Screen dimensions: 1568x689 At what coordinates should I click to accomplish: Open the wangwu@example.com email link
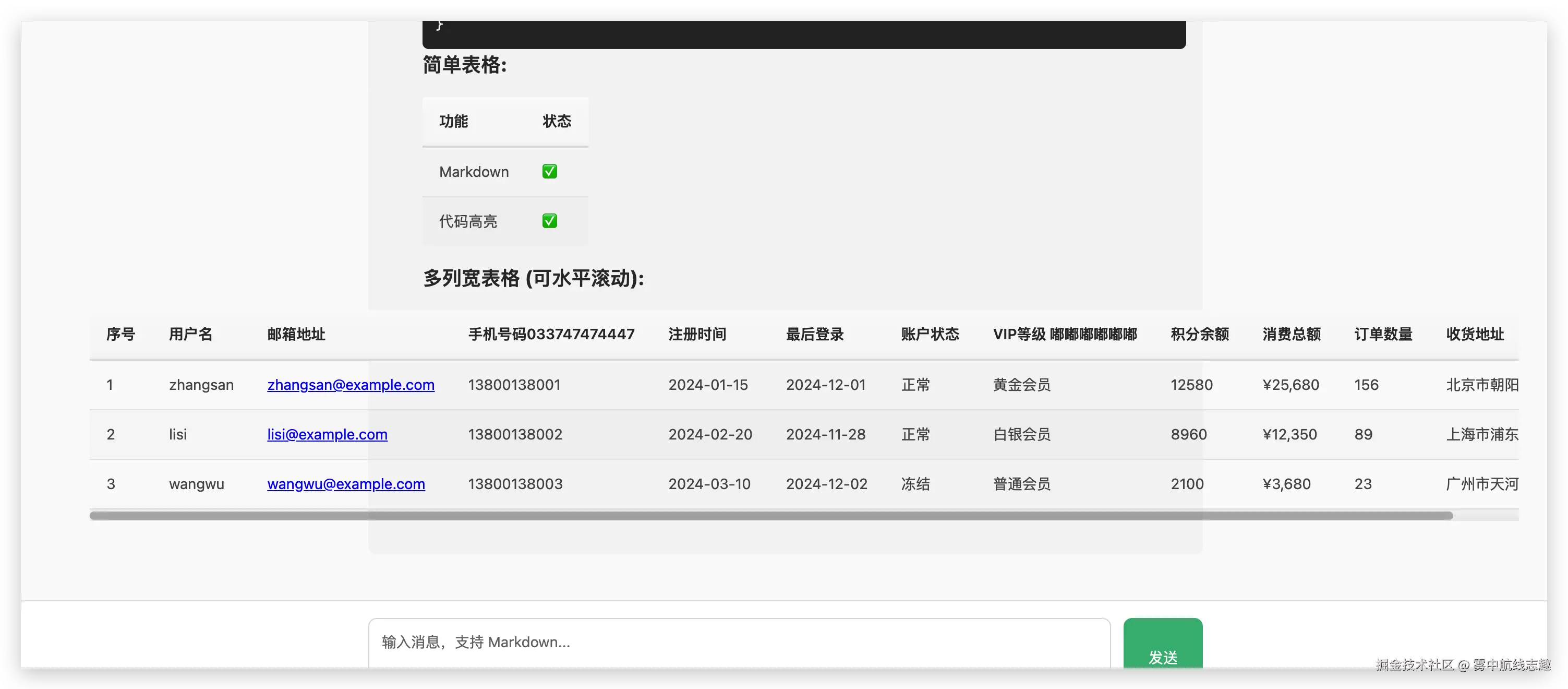tap(346, 484)
